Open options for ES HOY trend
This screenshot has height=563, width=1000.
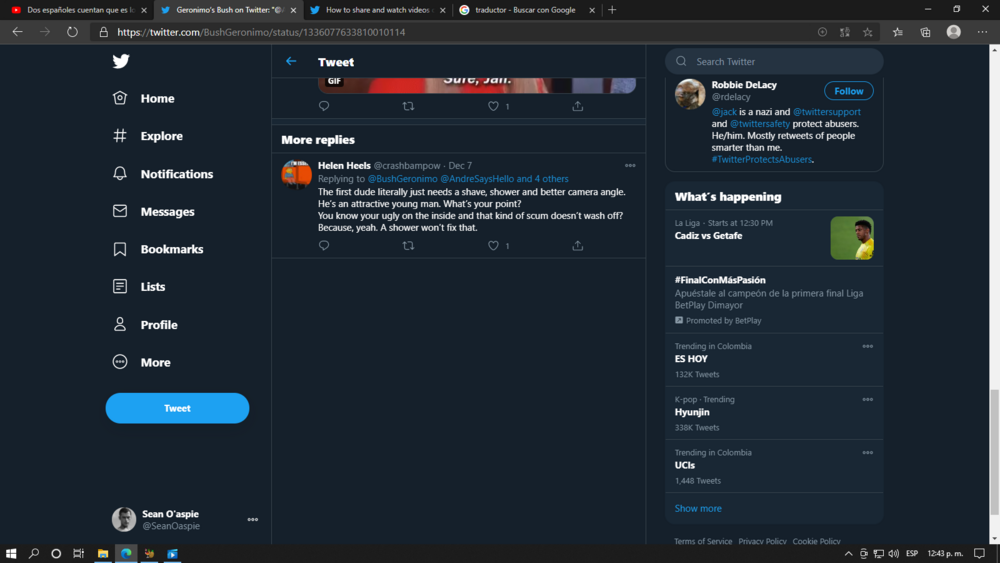[x=867, y=346]
